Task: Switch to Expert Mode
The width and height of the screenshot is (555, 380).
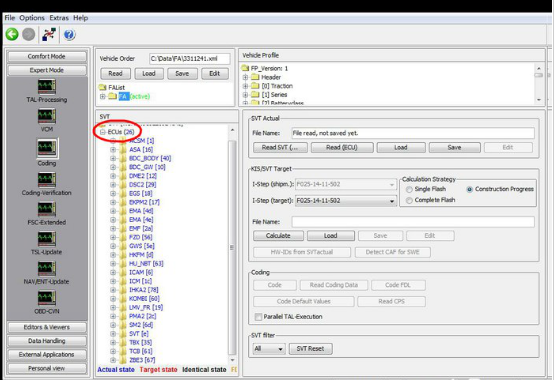Action: (x=47, y=70)
